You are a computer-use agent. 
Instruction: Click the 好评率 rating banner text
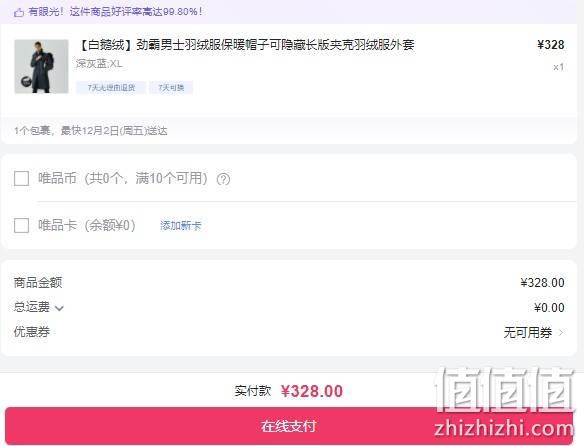point(115,12)
